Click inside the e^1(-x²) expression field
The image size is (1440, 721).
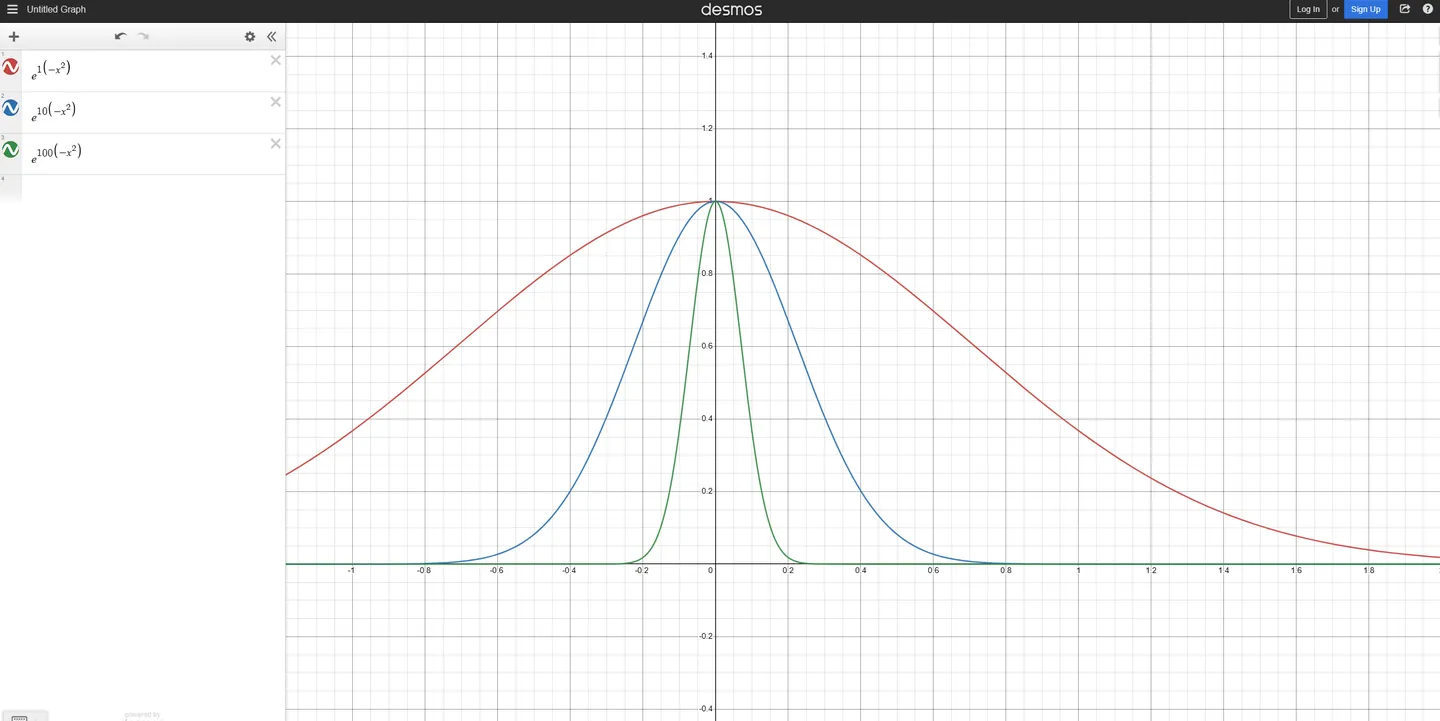tap(150, 70)
